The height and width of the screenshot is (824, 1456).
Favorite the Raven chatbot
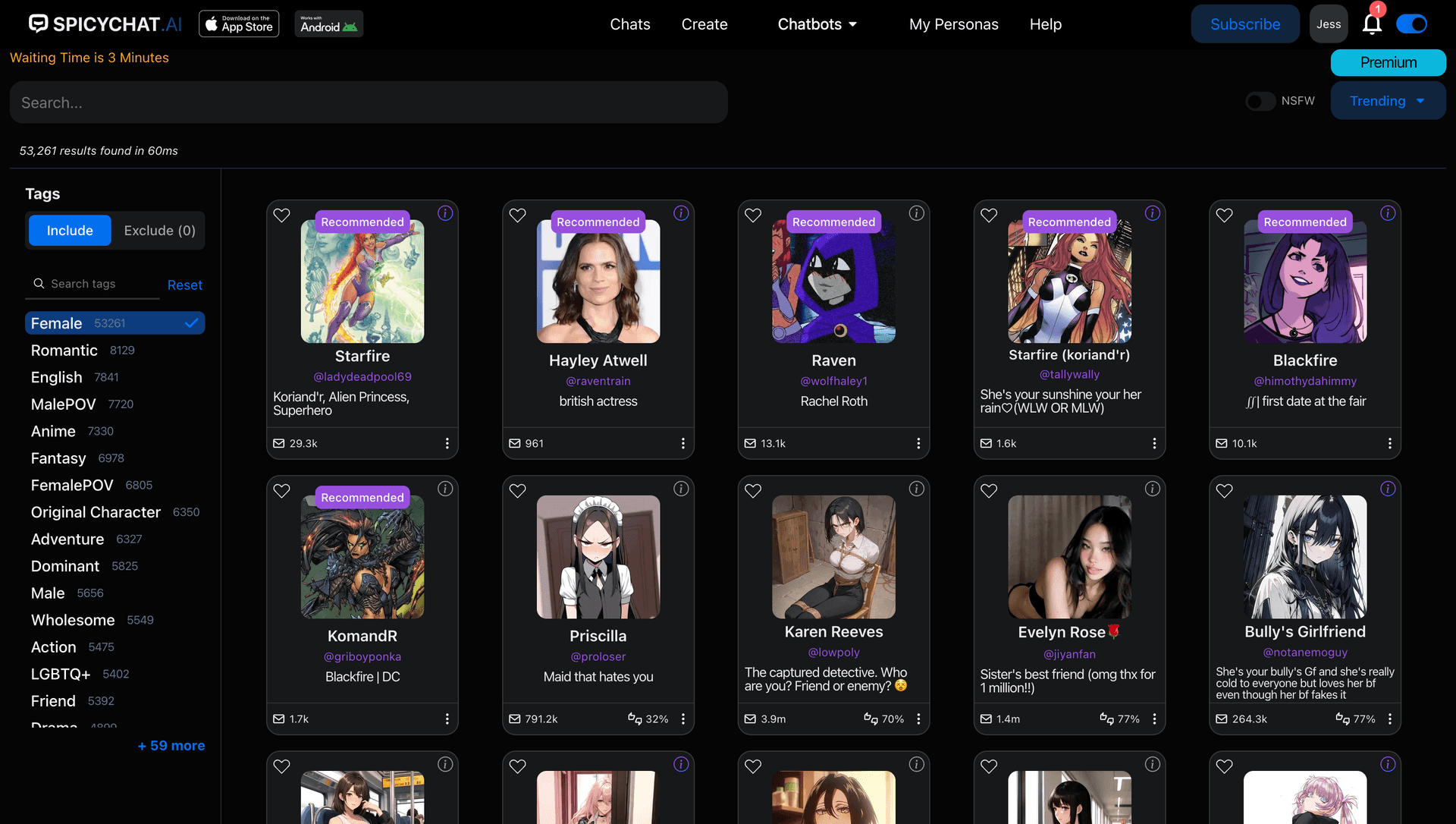pos(752,215)
